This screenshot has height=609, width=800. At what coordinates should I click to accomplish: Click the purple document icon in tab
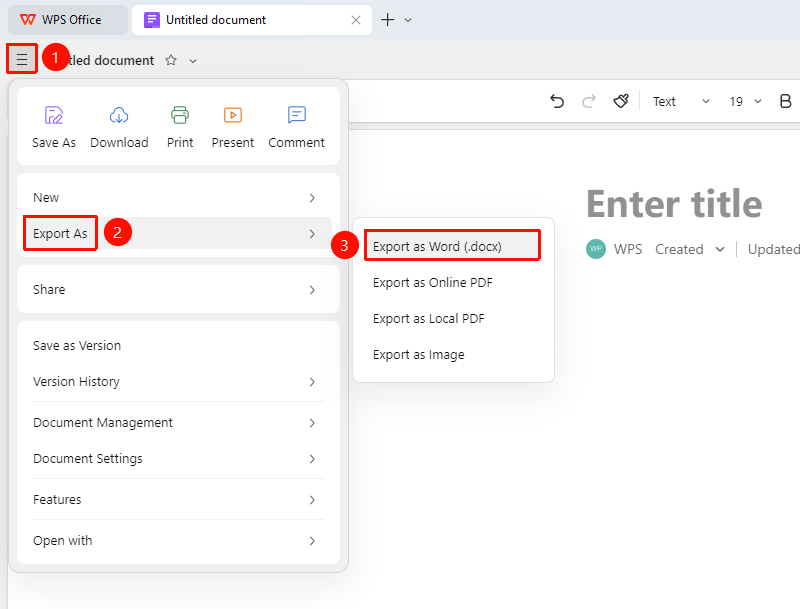152,20
